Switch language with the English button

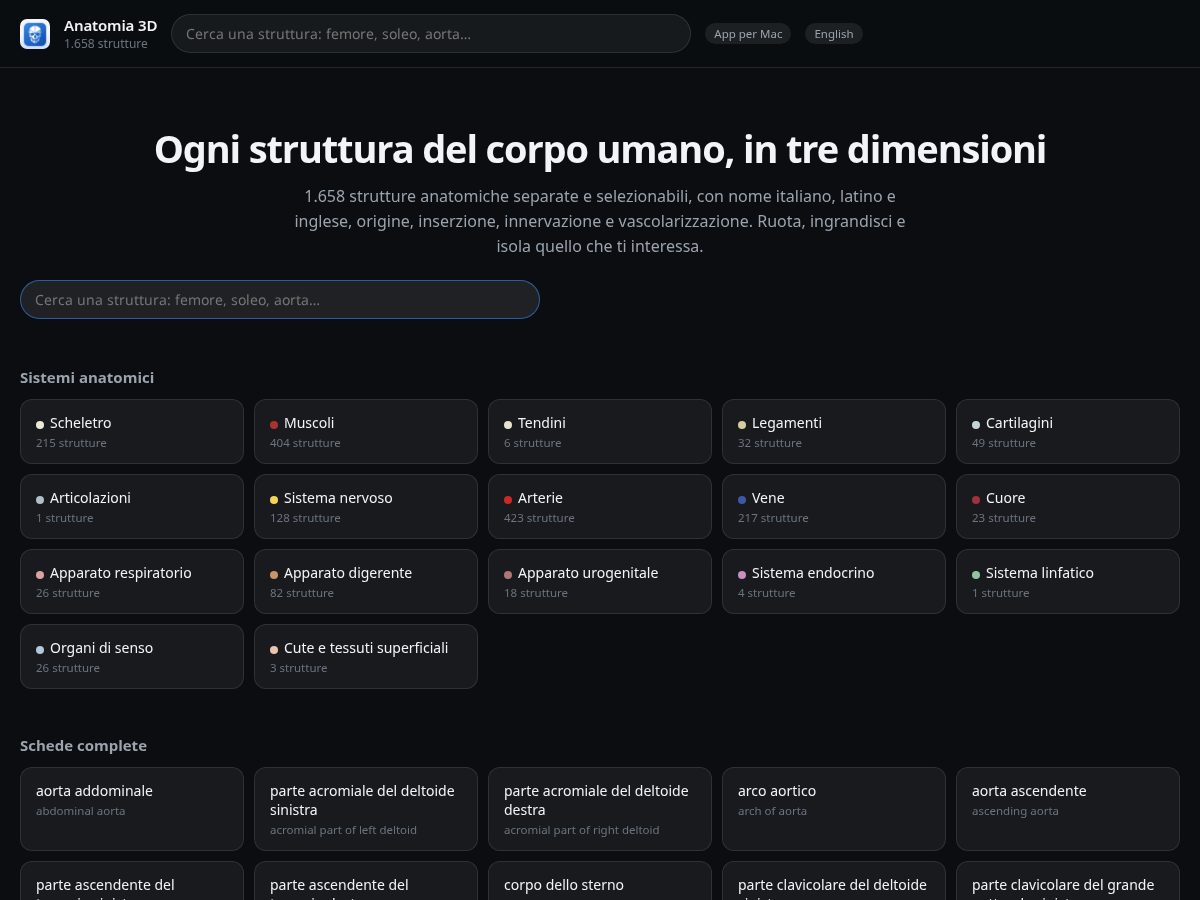click(x=834, y=34)
